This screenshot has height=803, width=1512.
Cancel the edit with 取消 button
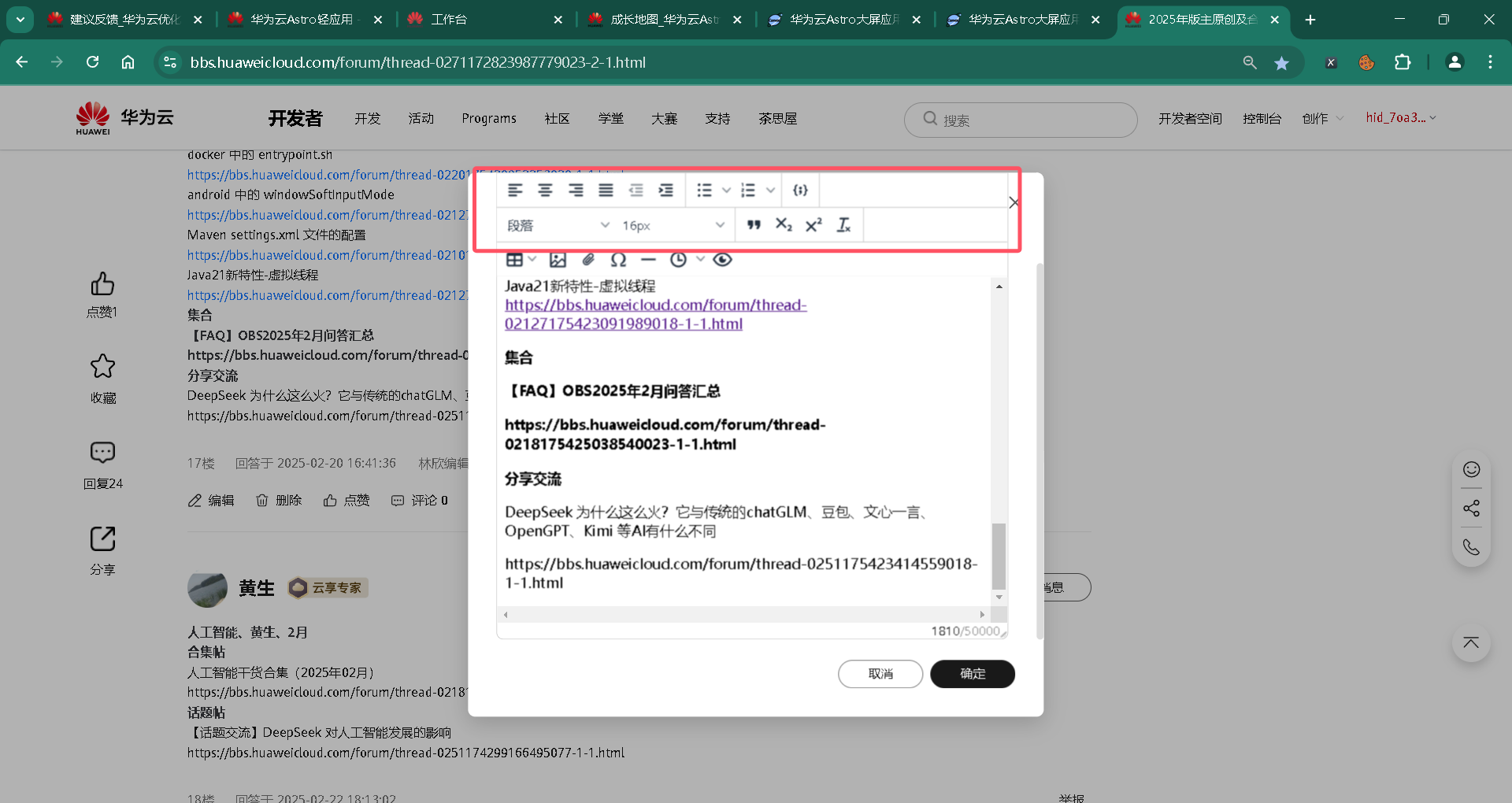880,674
